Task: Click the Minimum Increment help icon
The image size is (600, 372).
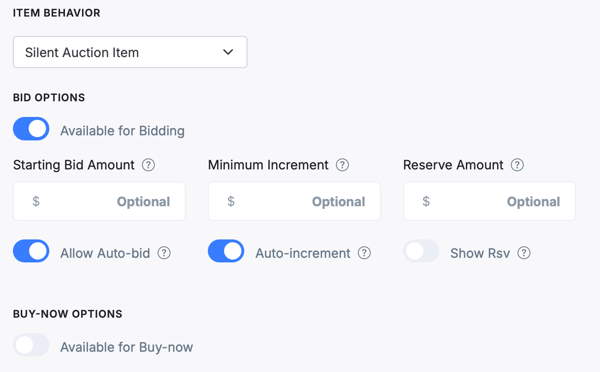Action: click(x=342, y=165)
